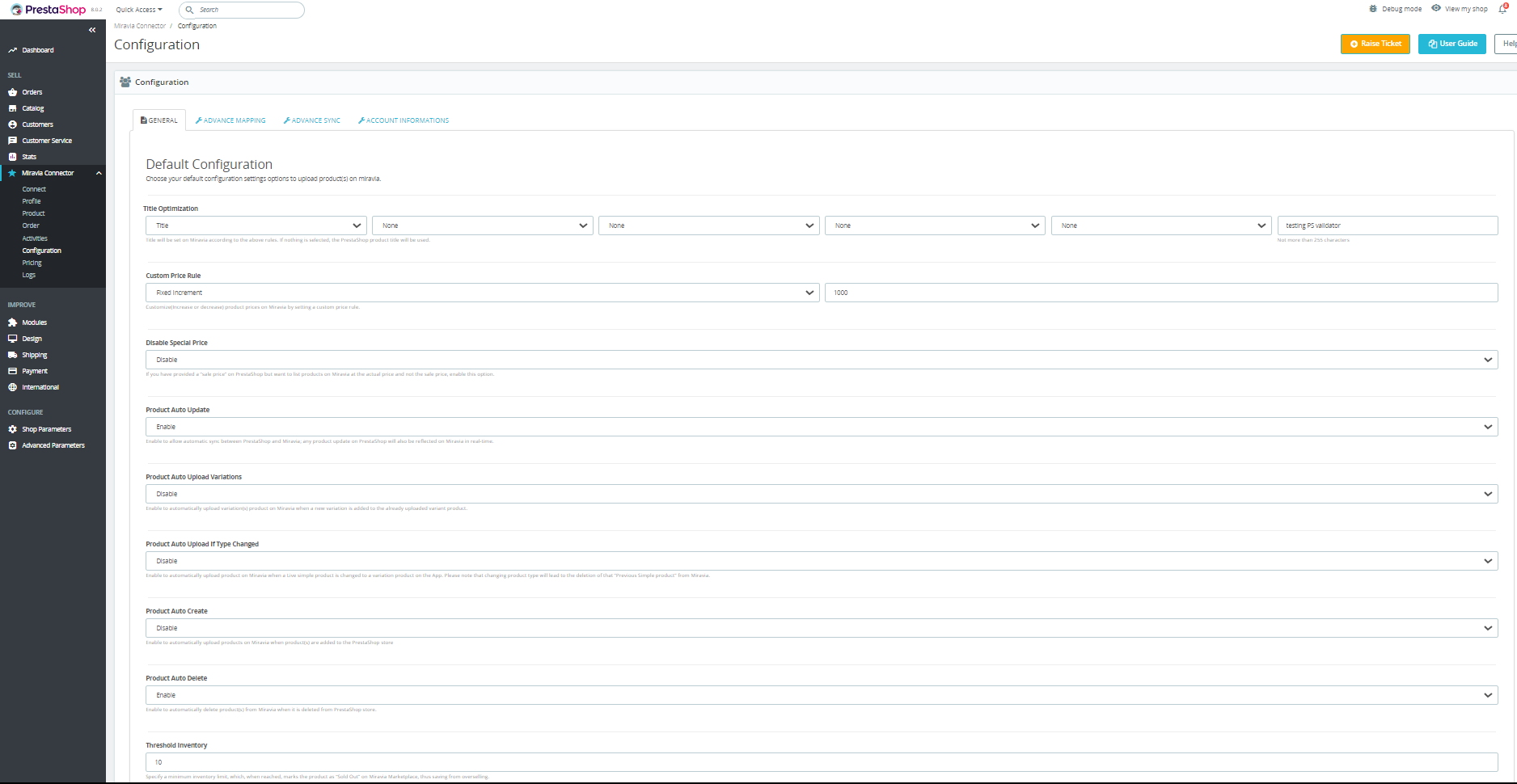Click the Advanced Parameters icon
This screenshot has width=1517, height=784.
pyautogui.click(x=12, y=445)
